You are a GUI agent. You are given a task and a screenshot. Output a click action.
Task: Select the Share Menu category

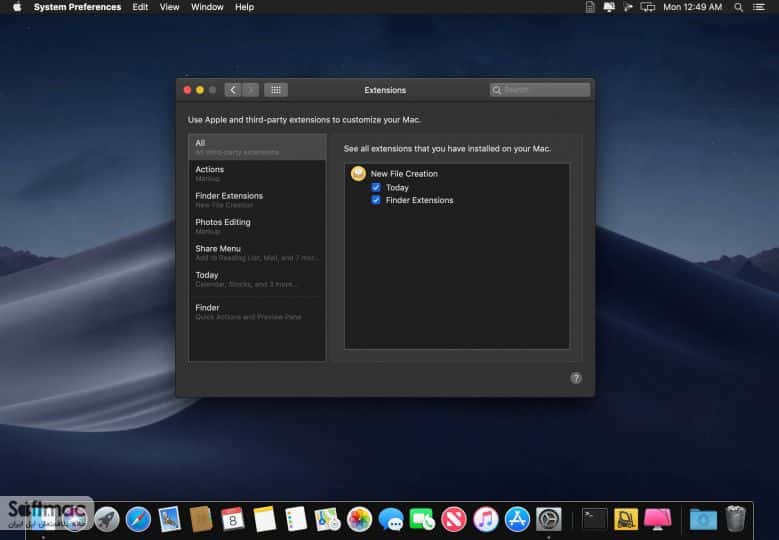[x=257, y=252]
